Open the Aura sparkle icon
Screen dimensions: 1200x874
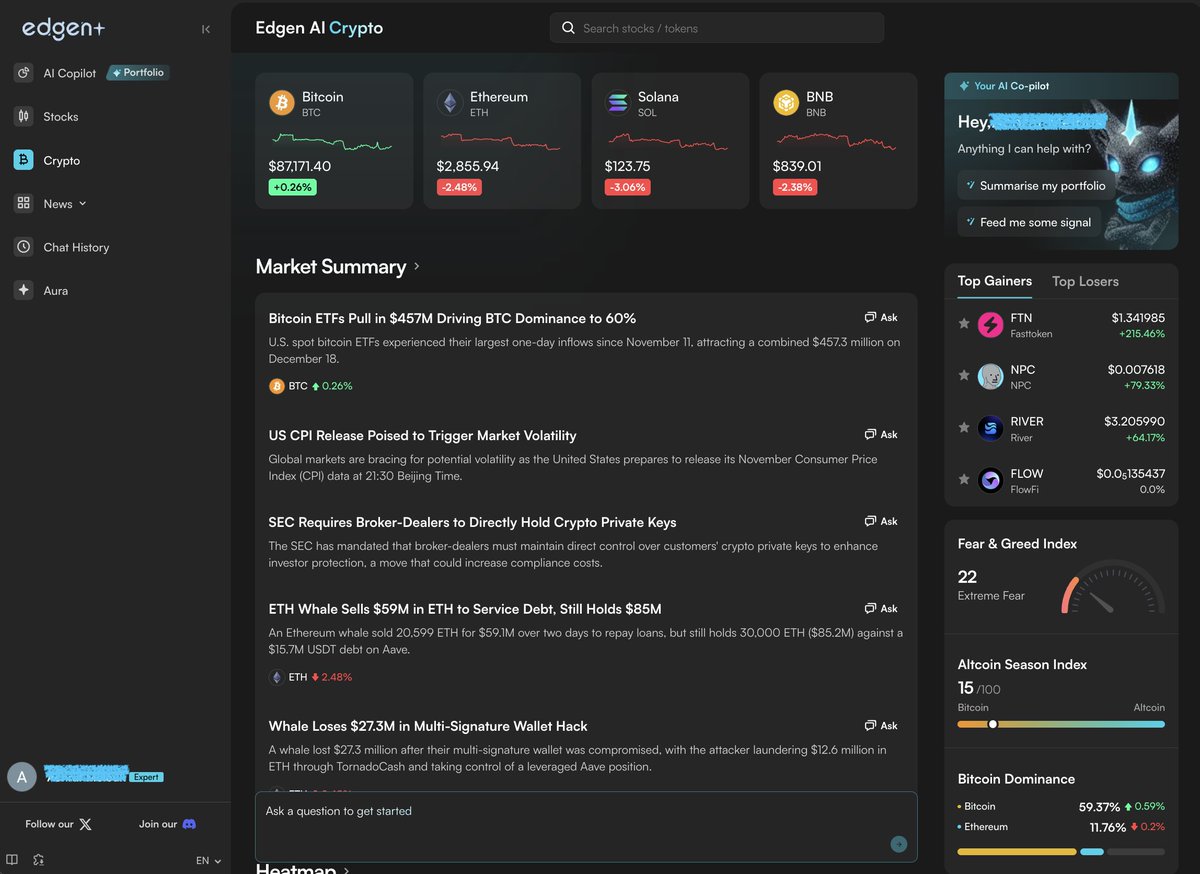pos(23,290)
